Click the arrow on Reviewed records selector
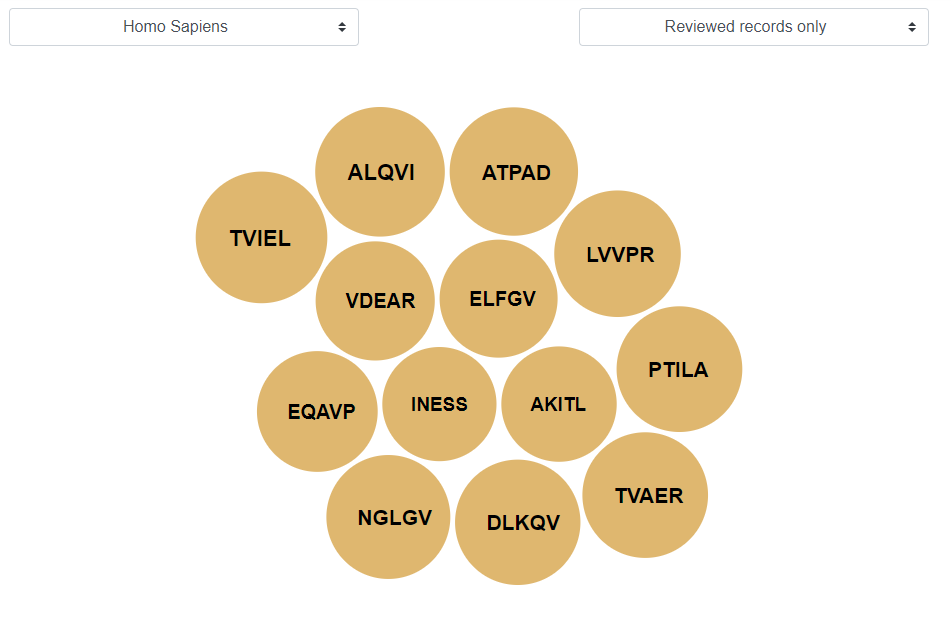 (911, 27)
